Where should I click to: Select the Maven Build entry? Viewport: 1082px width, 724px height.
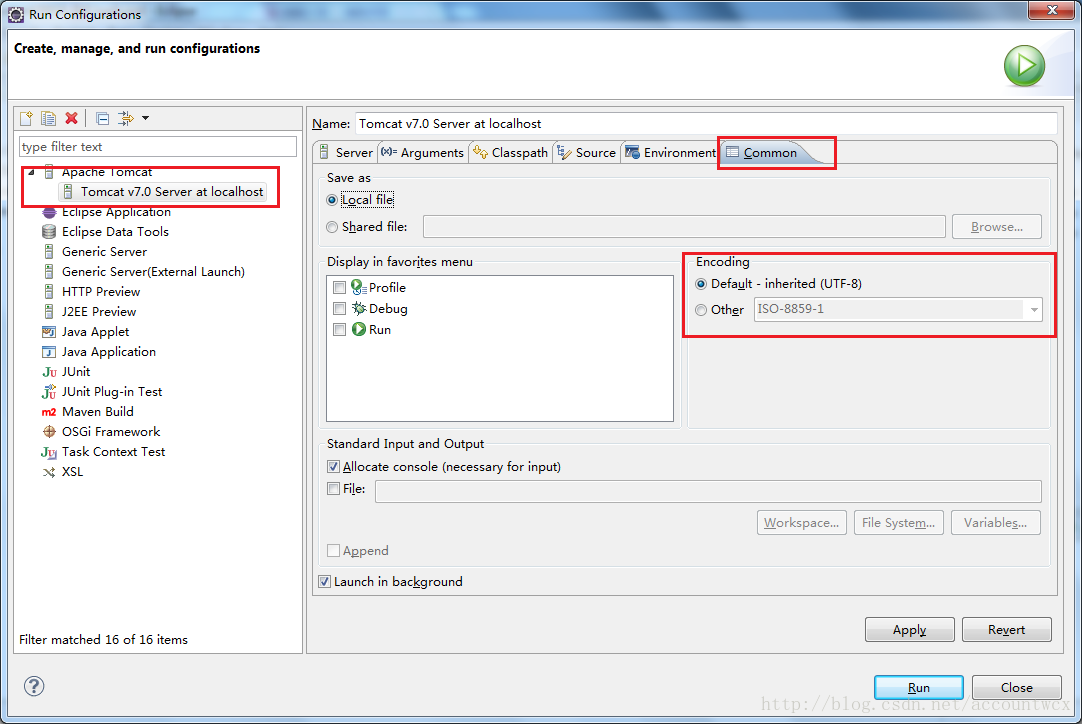point(97,412)
